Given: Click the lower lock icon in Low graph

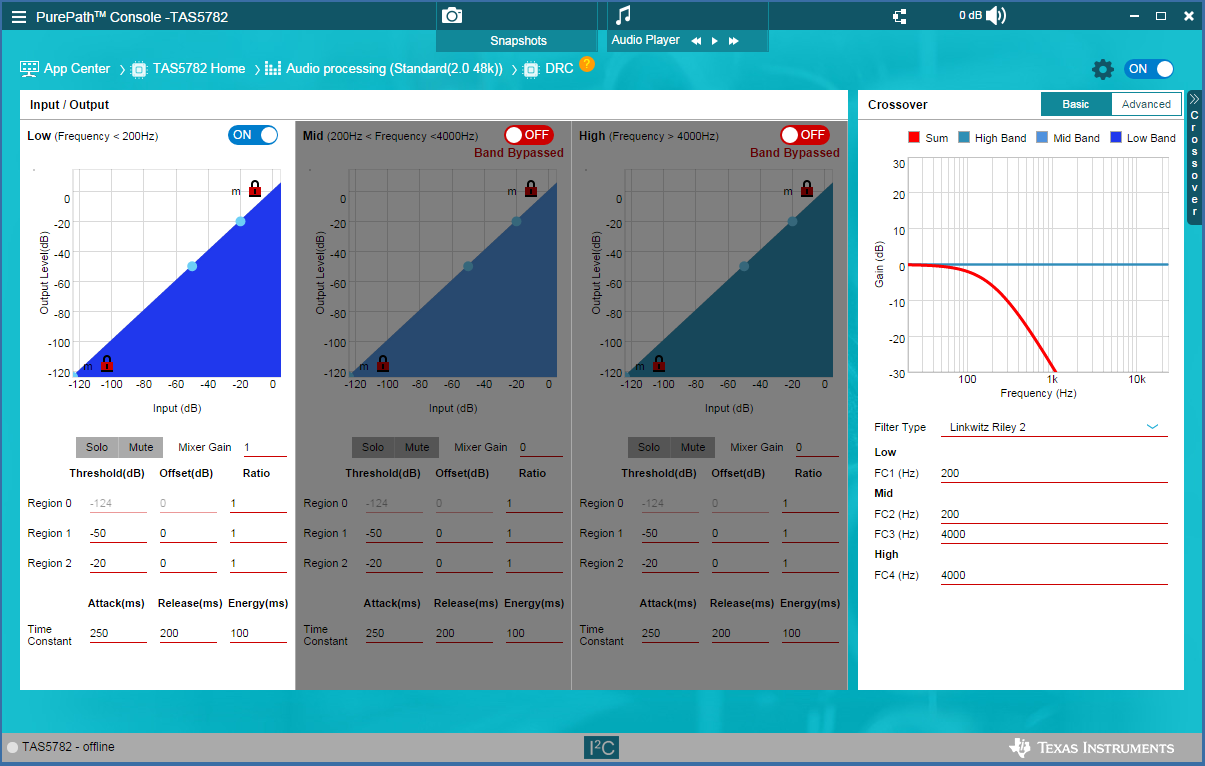Looking at the screenshot, I should pos(106,363).
